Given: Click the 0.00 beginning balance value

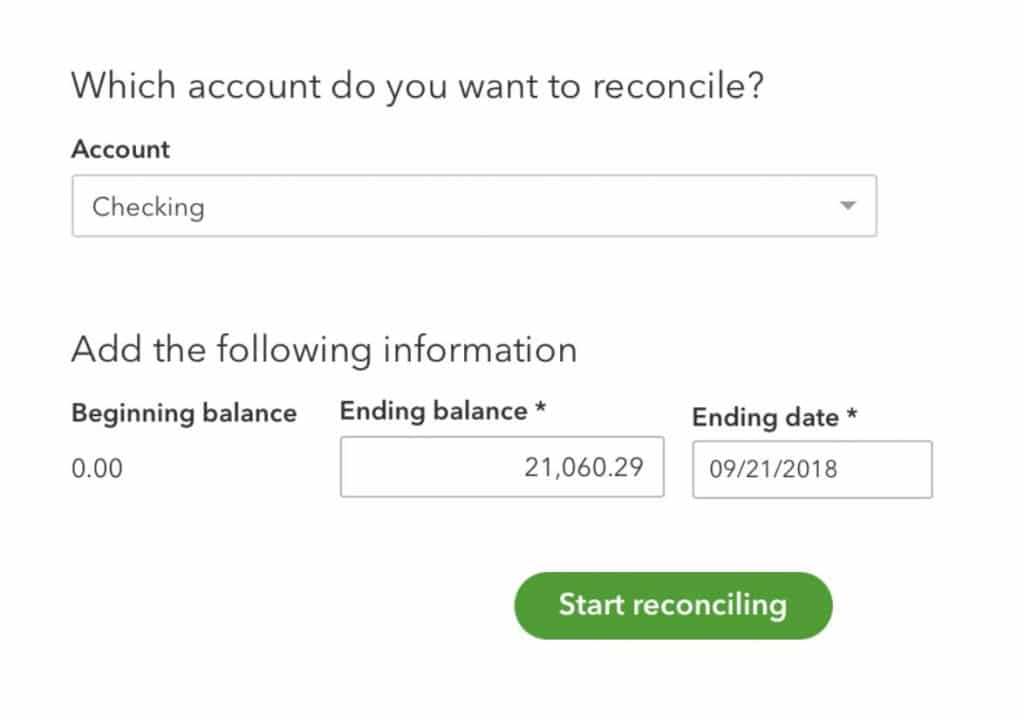Looking at the screenshot, I should click(97, 468).
